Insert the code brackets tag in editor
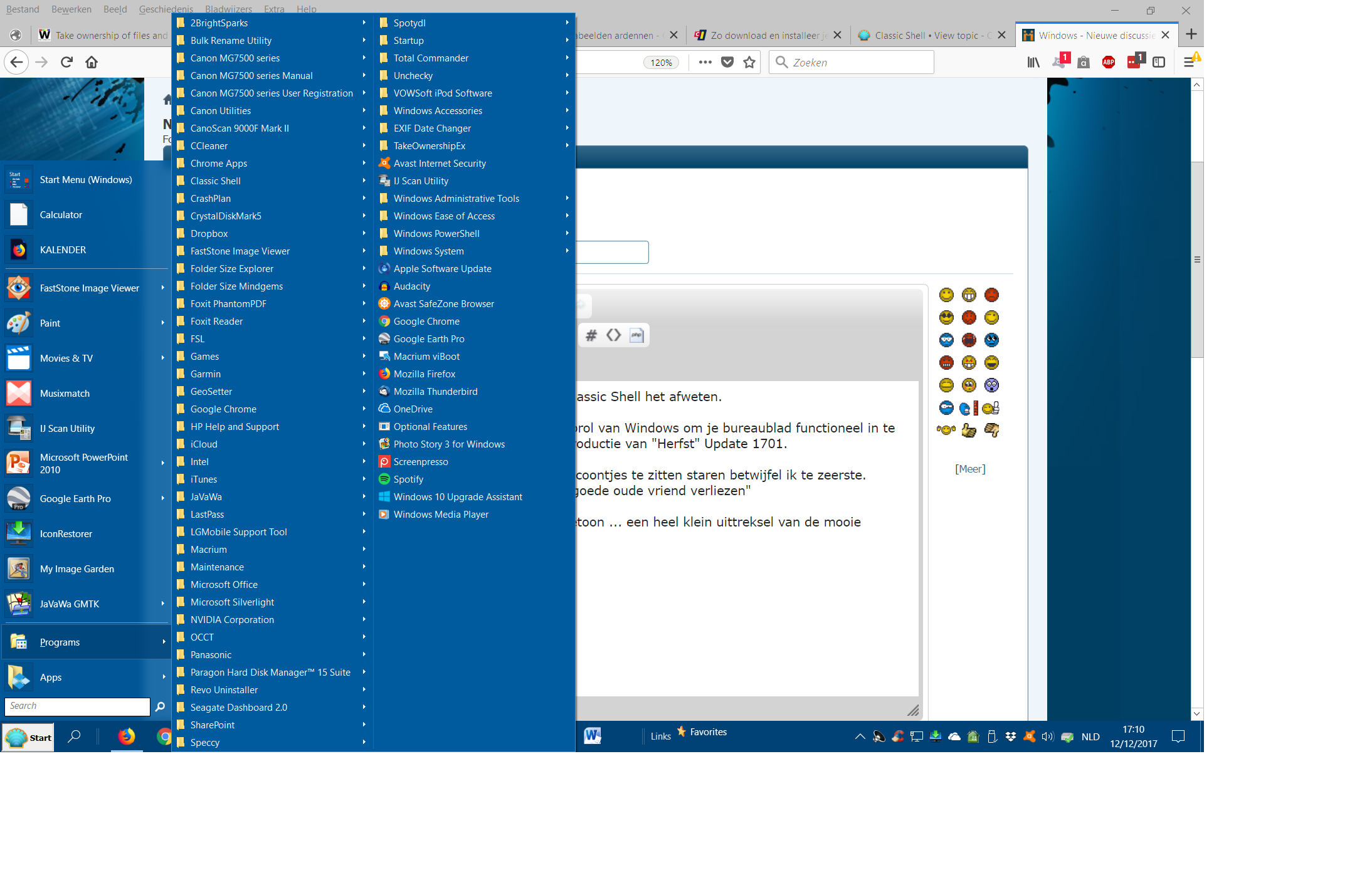Image resolution: width=1372 pixels, height=880 pixels. [614, 335]
